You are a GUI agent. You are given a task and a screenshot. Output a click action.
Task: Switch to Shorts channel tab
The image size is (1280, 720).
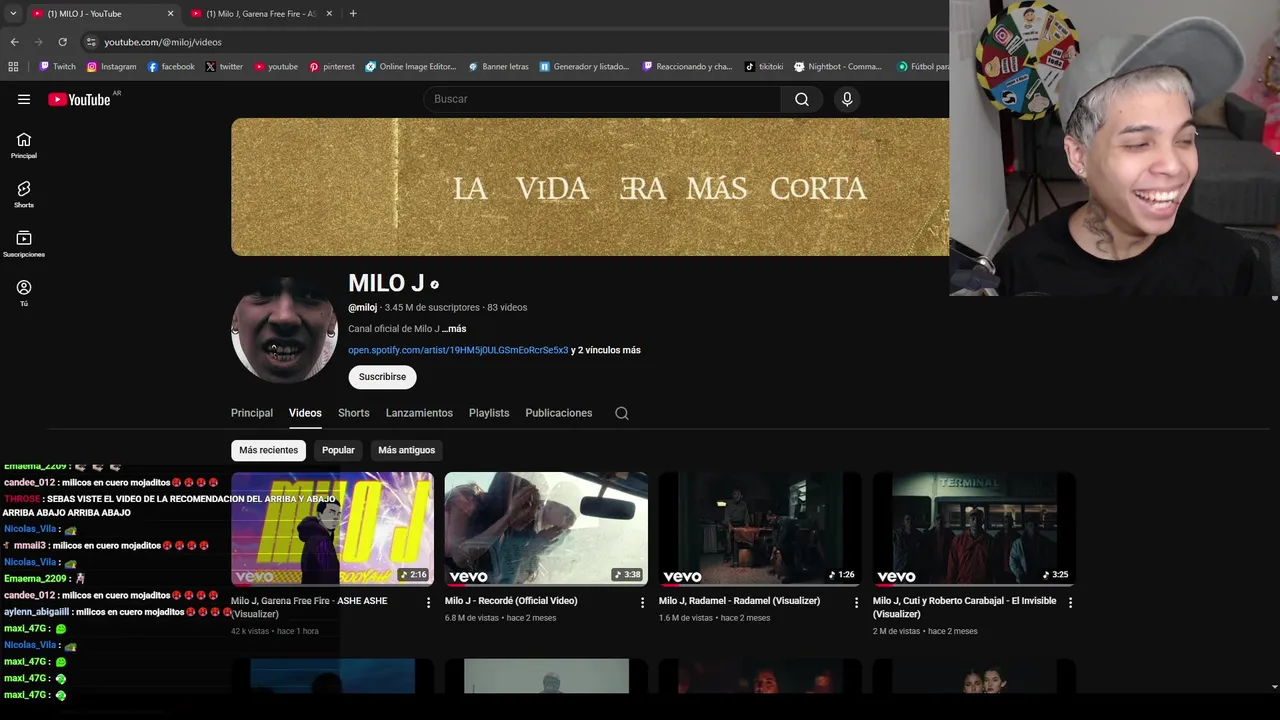pyautogui.click(x=354, y=413)
